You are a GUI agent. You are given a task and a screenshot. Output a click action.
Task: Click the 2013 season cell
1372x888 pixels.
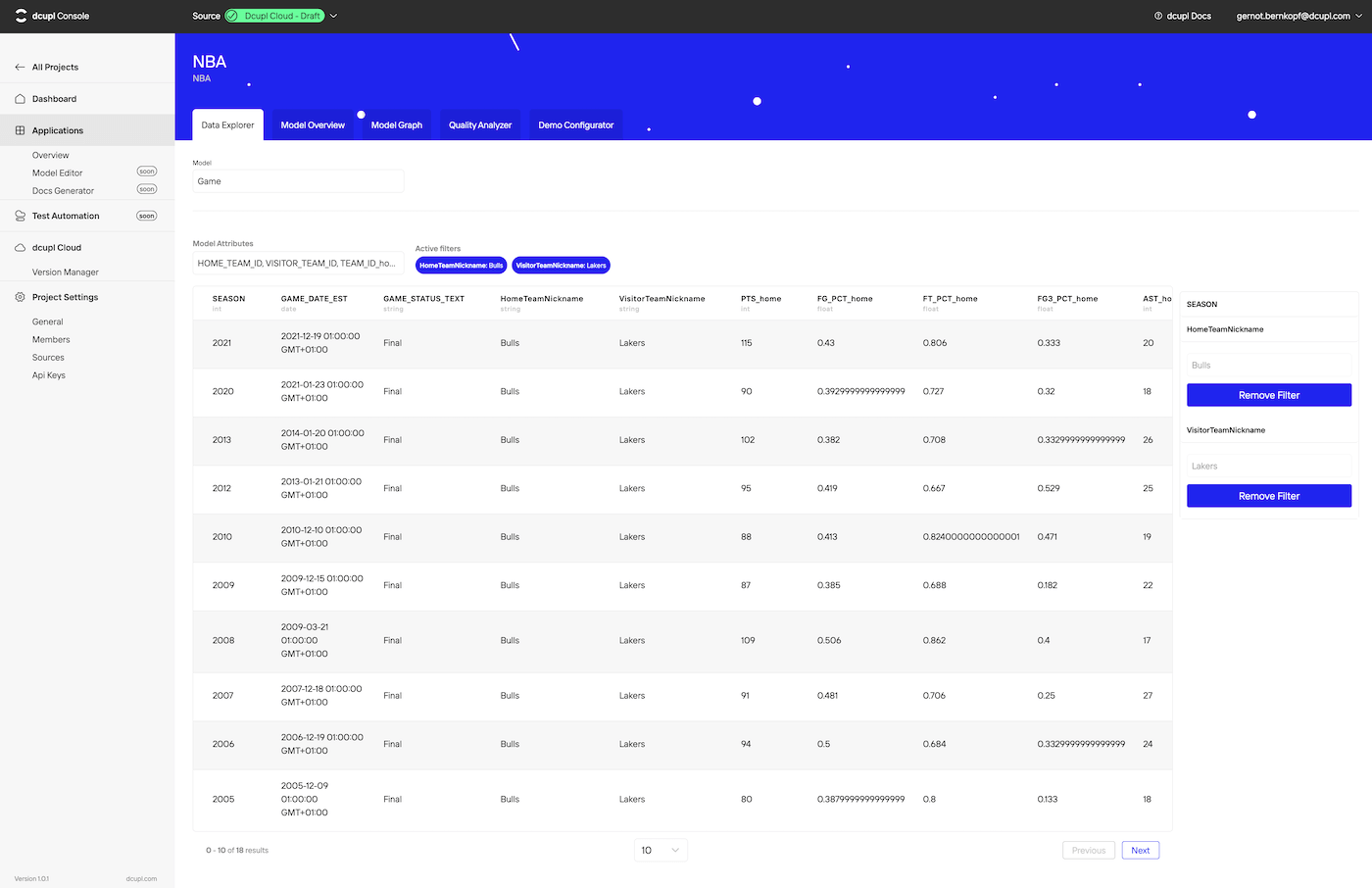(221, 440)
